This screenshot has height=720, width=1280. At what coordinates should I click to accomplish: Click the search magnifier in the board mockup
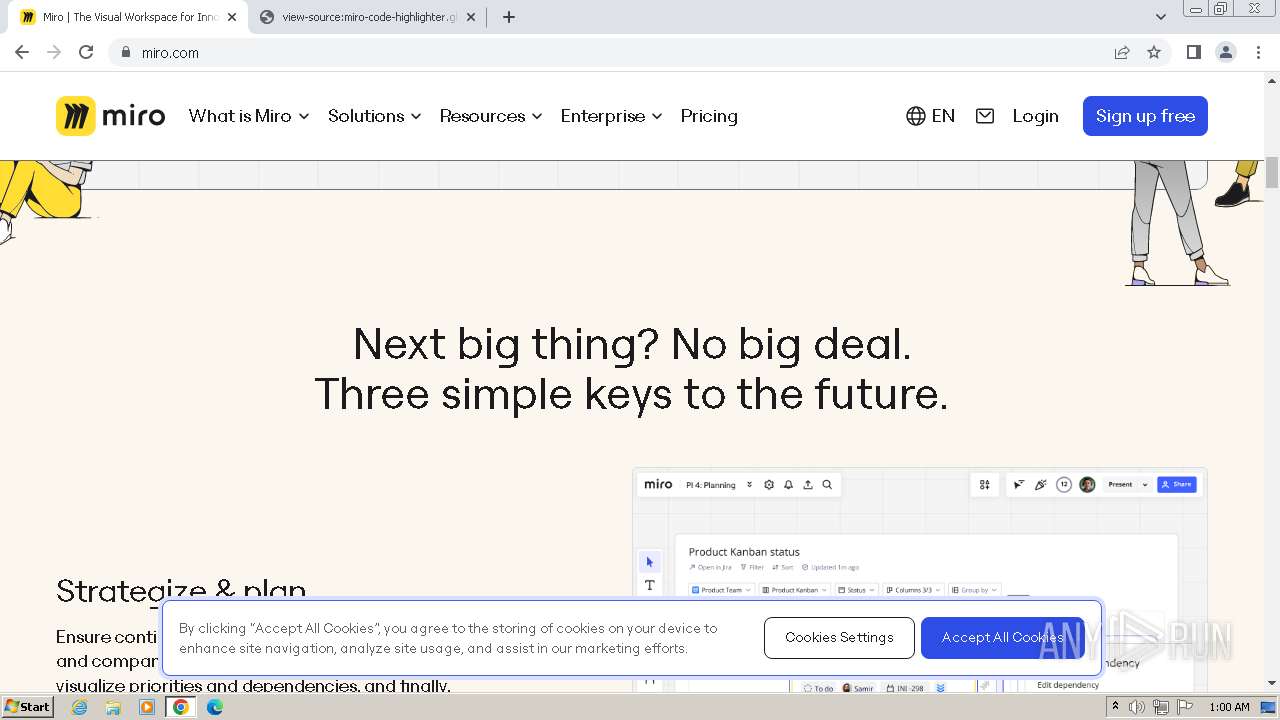(x=827, y=485)
